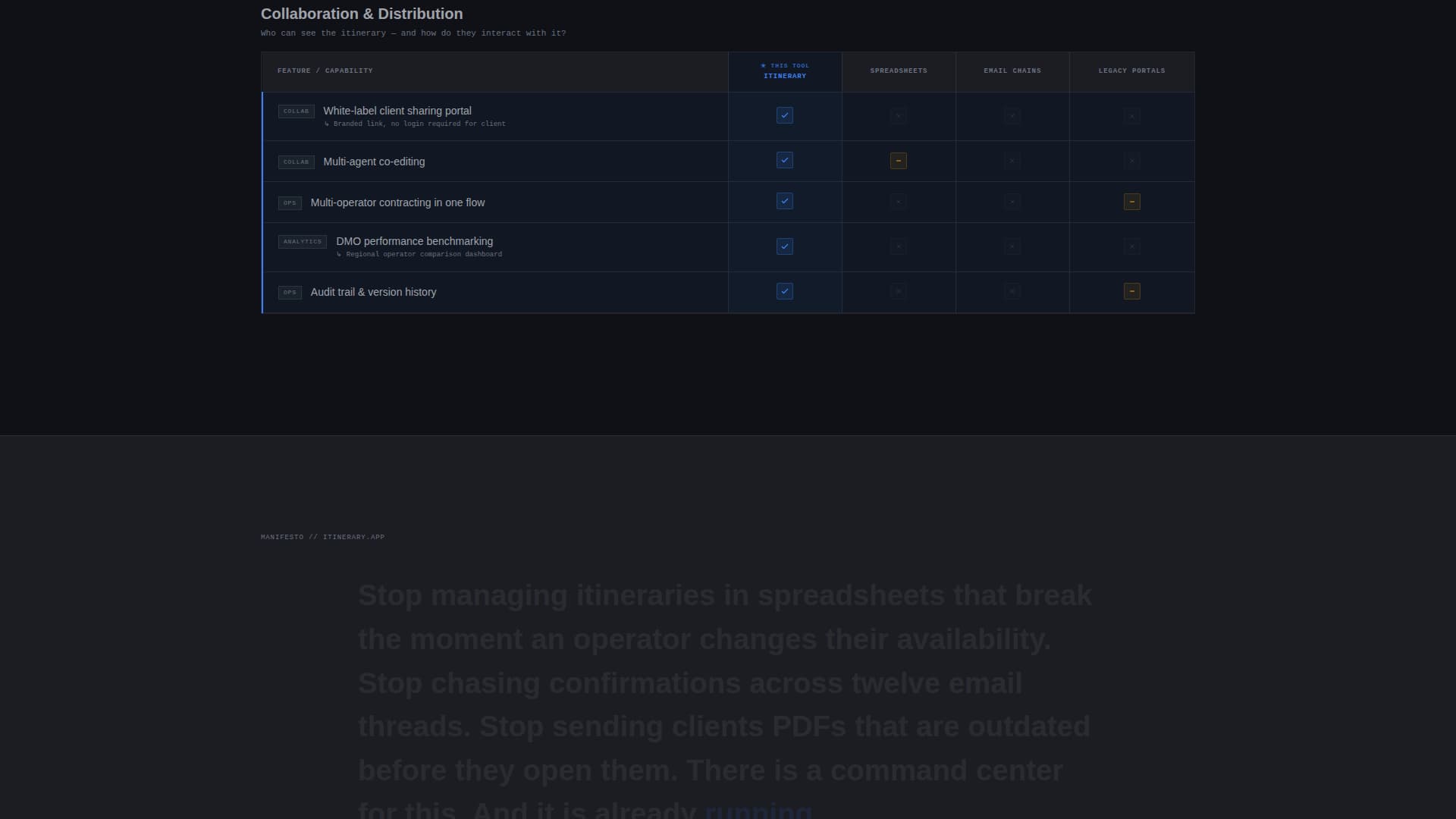This screenshot has height=819, width=1456.
Task: Select the Email Chains column header
Action: [1012, 71]
